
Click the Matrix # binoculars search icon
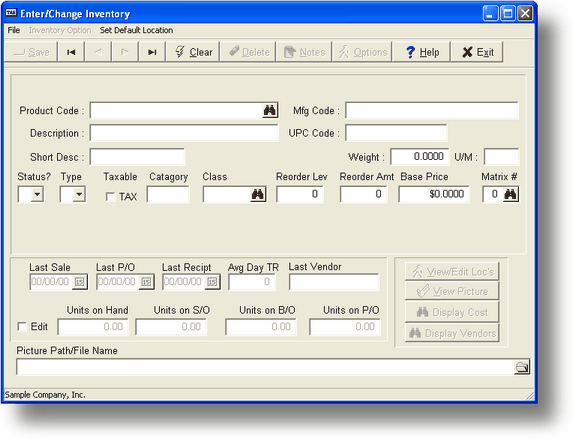(x=510, y=194)
